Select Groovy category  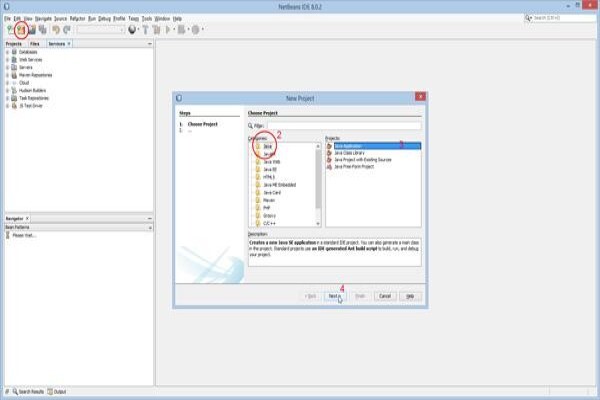pos(269,216)
